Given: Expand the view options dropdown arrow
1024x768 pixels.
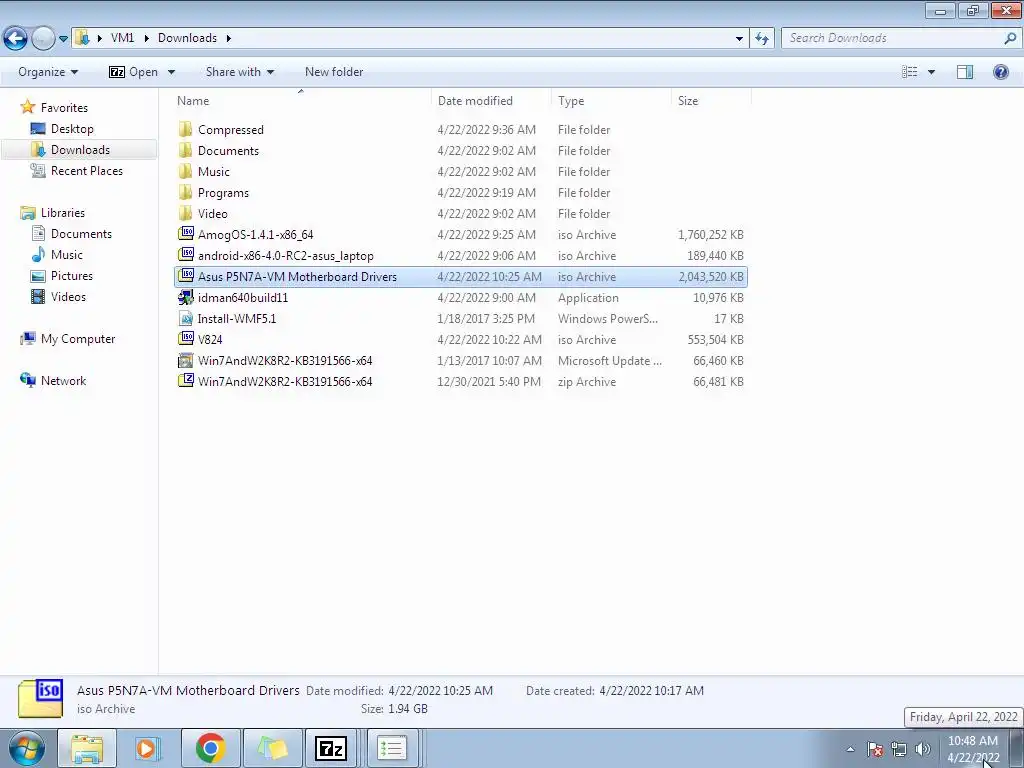Looking at the screenshot, I should coord(931,72).
